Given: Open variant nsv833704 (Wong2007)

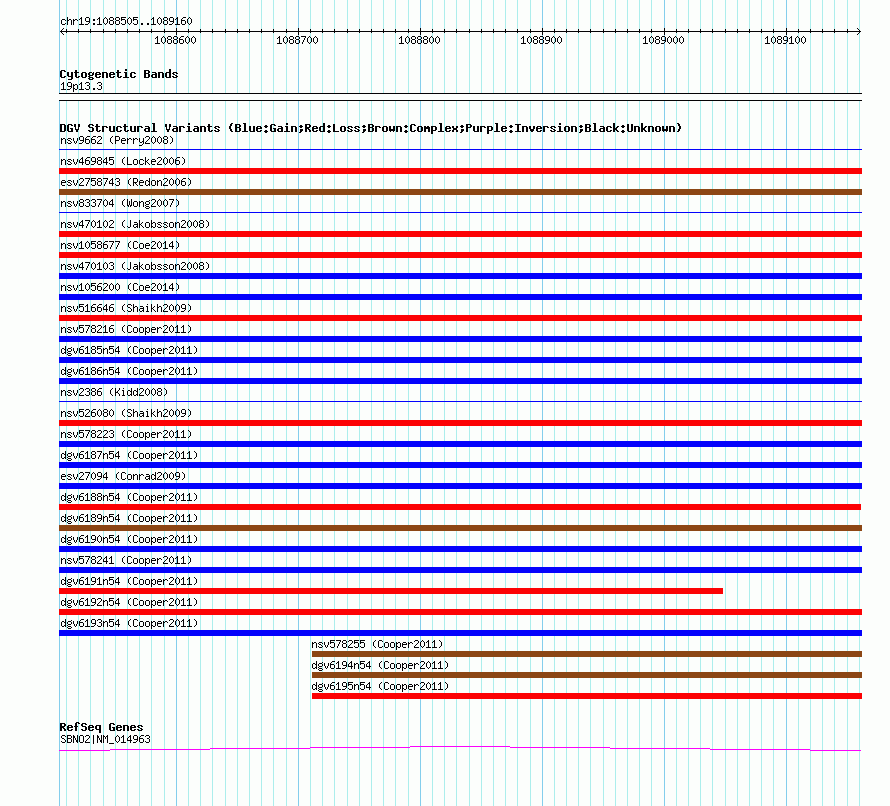Looking at the screenshot, I should coord(120,203).
